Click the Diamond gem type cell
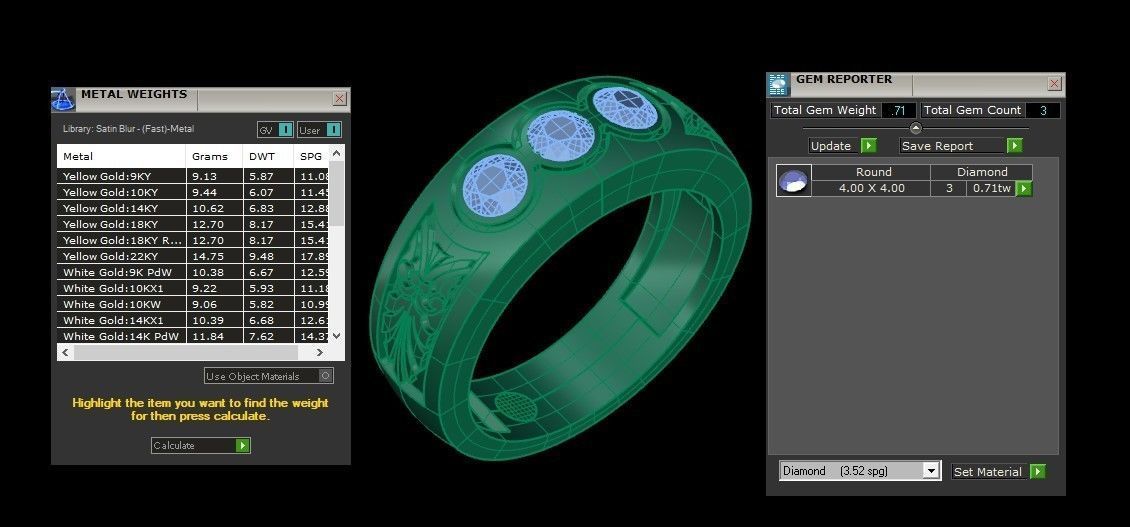 coord(982,172)
